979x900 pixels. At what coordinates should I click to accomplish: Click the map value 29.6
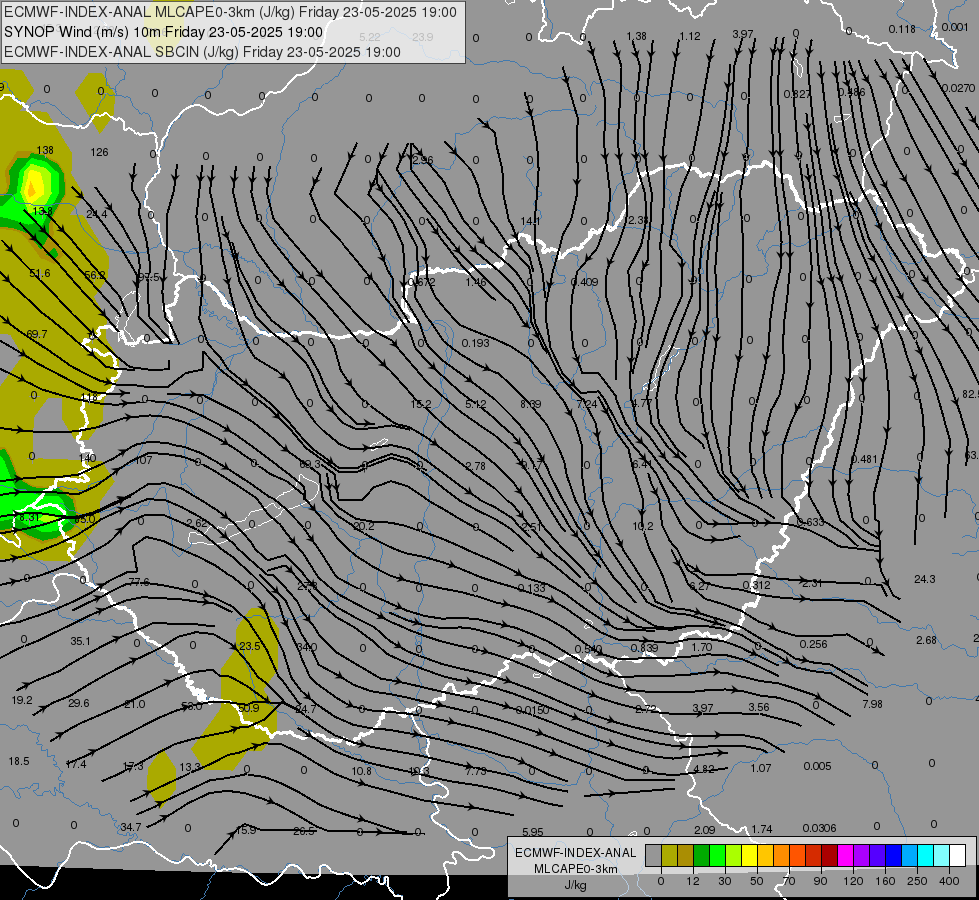pos(79,703)
